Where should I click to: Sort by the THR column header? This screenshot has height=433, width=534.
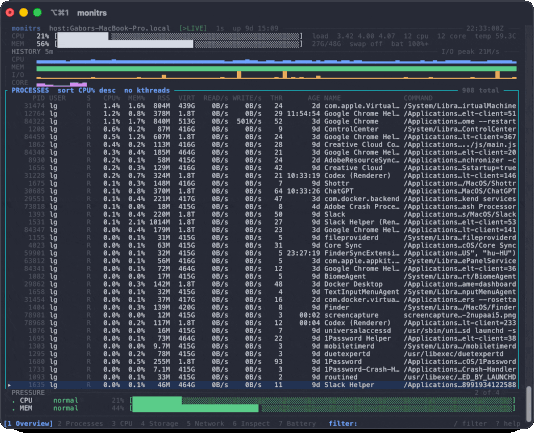tap(276, 98)
